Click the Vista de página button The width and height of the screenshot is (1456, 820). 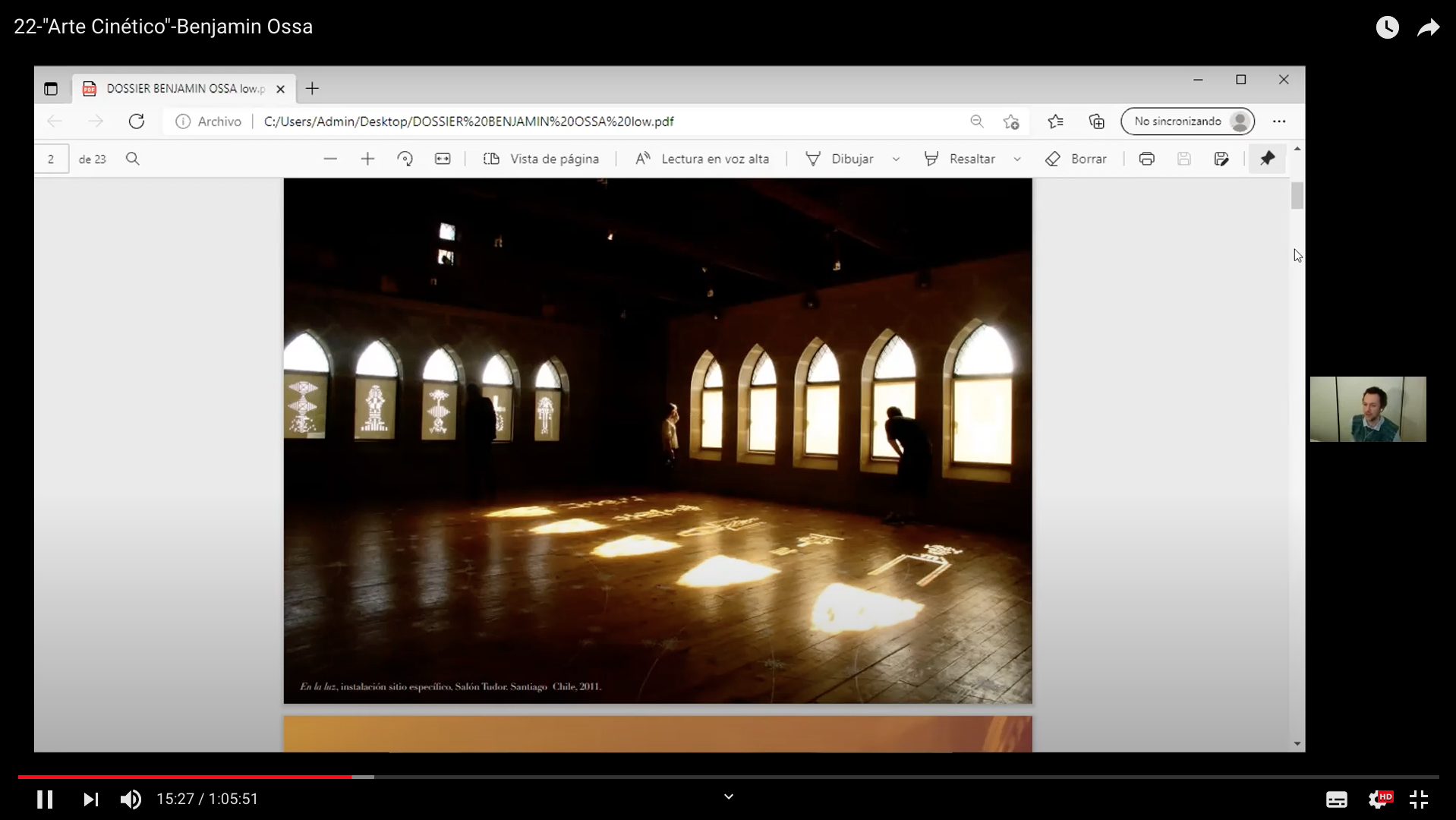point(541,159)
